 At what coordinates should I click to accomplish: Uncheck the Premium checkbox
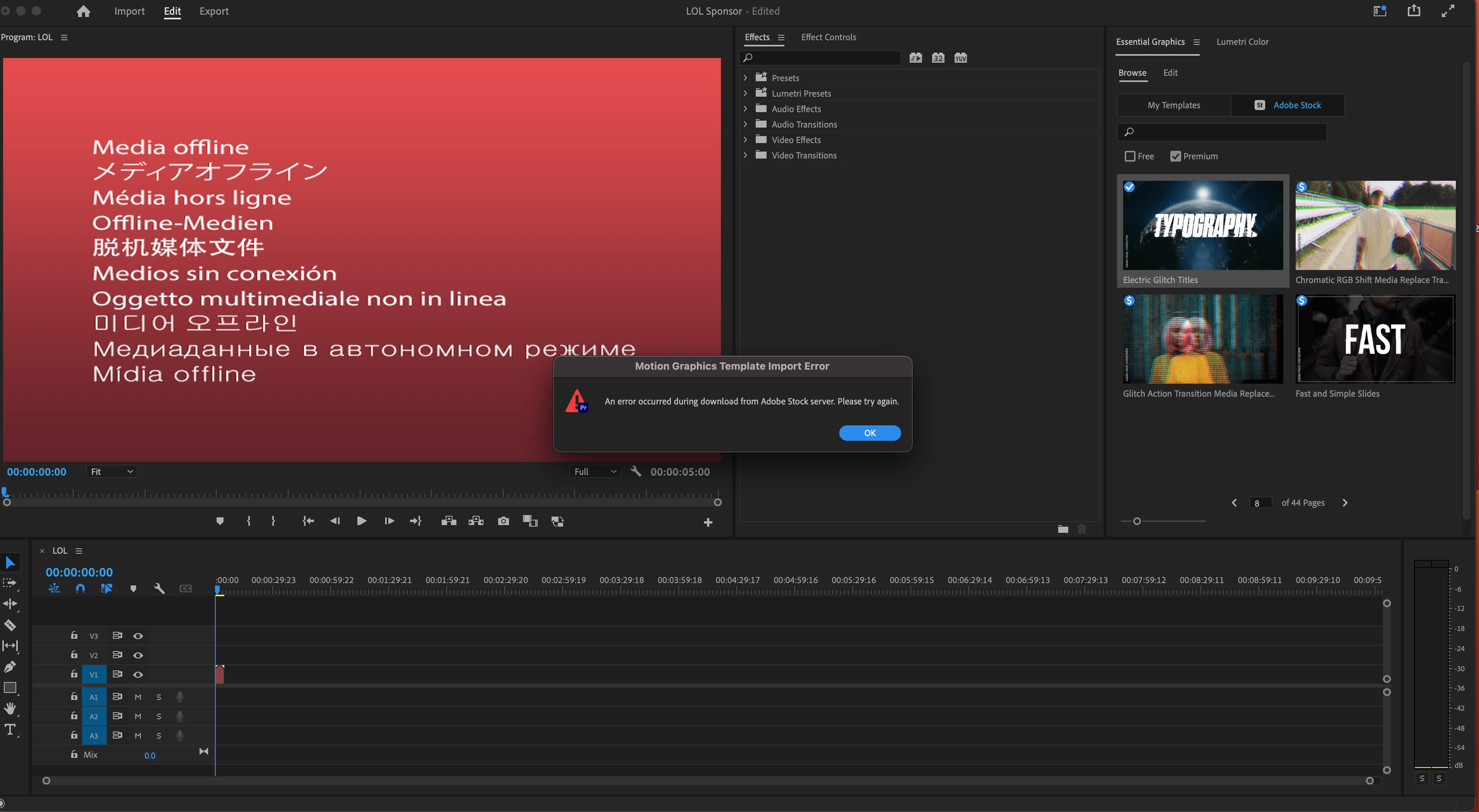click(1175, 156)
